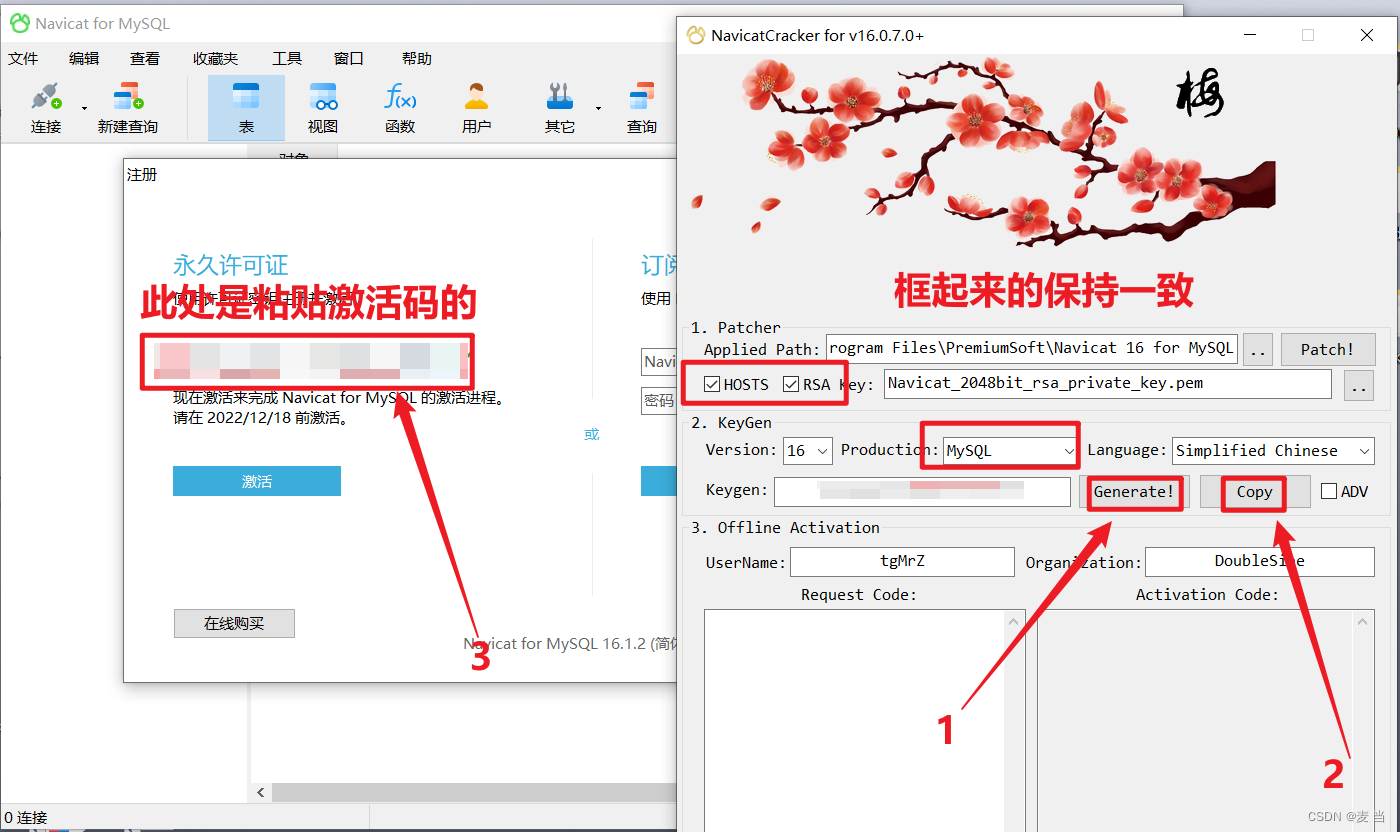Viewport: 1400px width, 832px height.
Task: Toggle the HOSTS checkbox
Action: [712, 384]
